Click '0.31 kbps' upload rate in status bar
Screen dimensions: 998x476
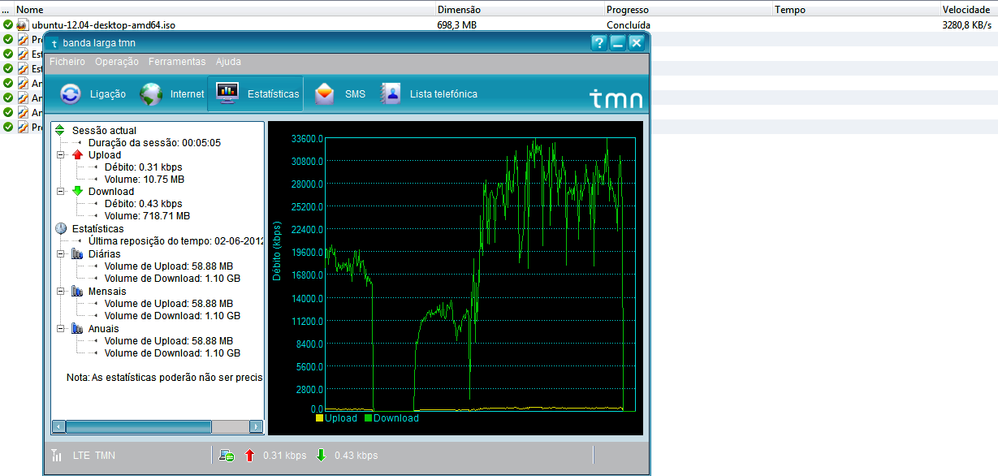tap(285, 456)
